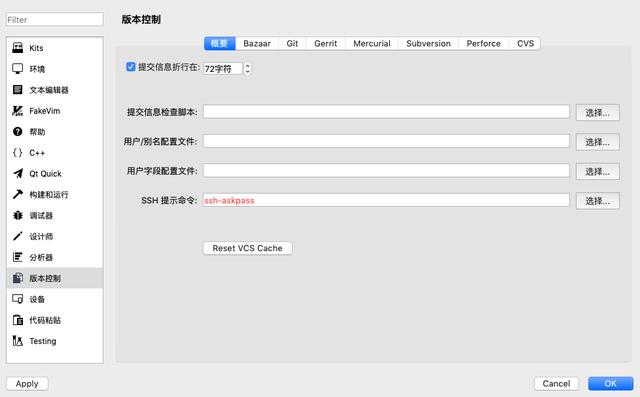Screen dimensions: 640x397
Task: Switch to the Bazaar tab
Action: [257, 44]
